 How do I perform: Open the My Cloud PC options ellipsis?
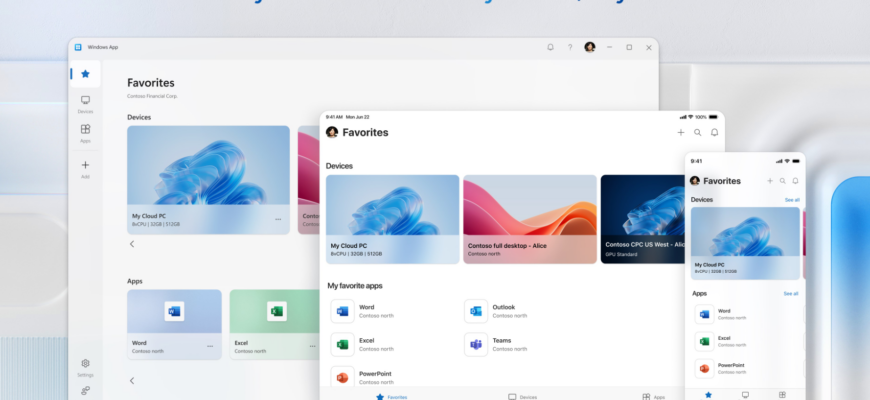point(278,220)
